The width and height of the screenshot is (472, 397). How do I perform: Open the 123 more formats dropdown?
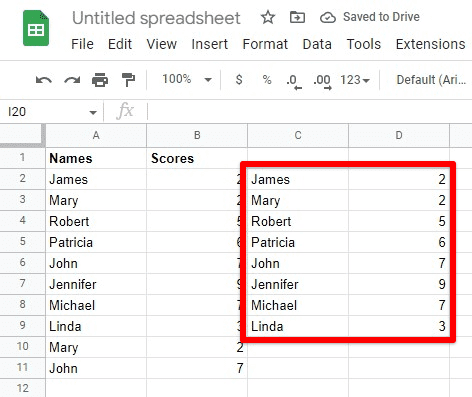click(x=355, y=80)
